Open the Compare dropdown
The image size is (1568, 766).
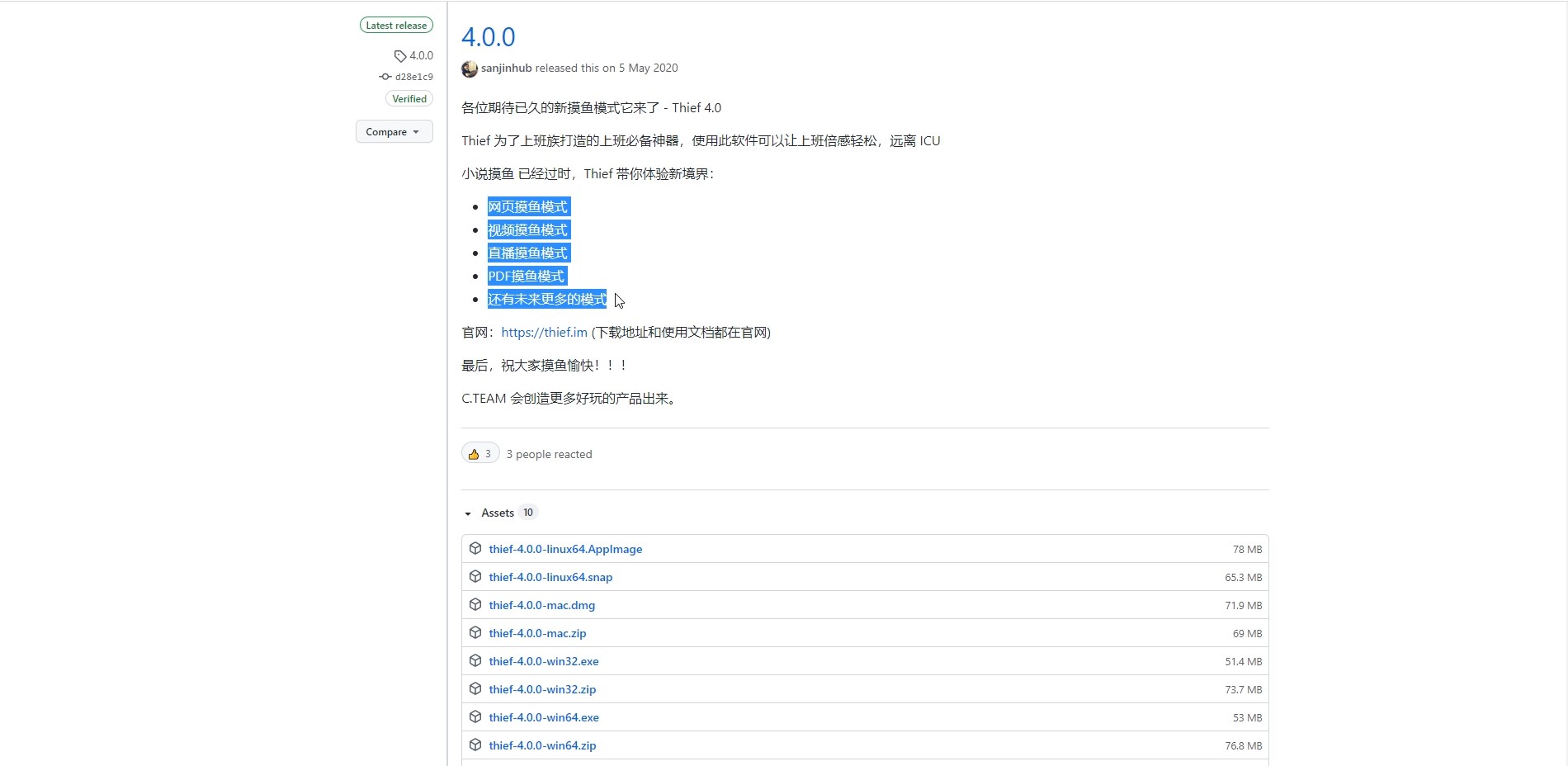[394, 131]
